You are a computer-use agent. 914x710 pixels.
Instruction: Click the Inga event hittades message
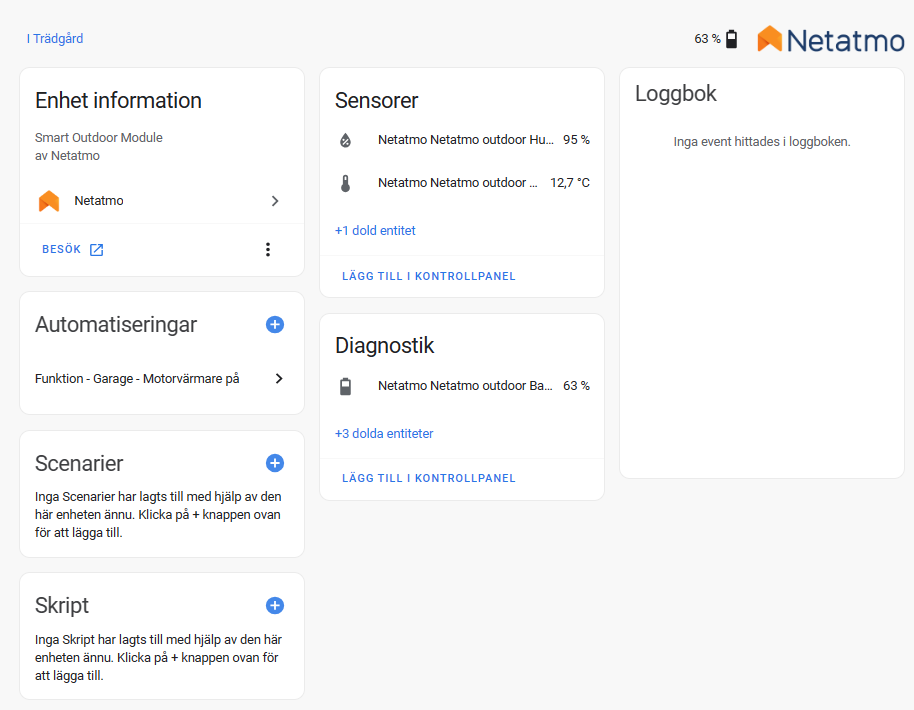coord(762,142)
